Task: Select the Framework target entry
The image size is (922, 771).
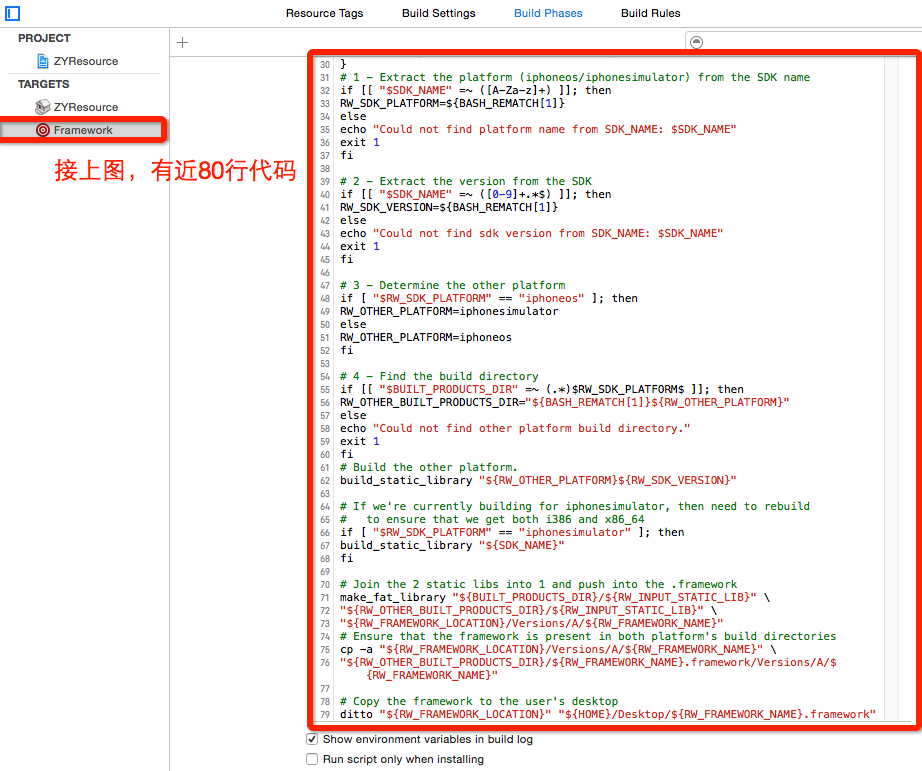Action: (x=83, y=130)
